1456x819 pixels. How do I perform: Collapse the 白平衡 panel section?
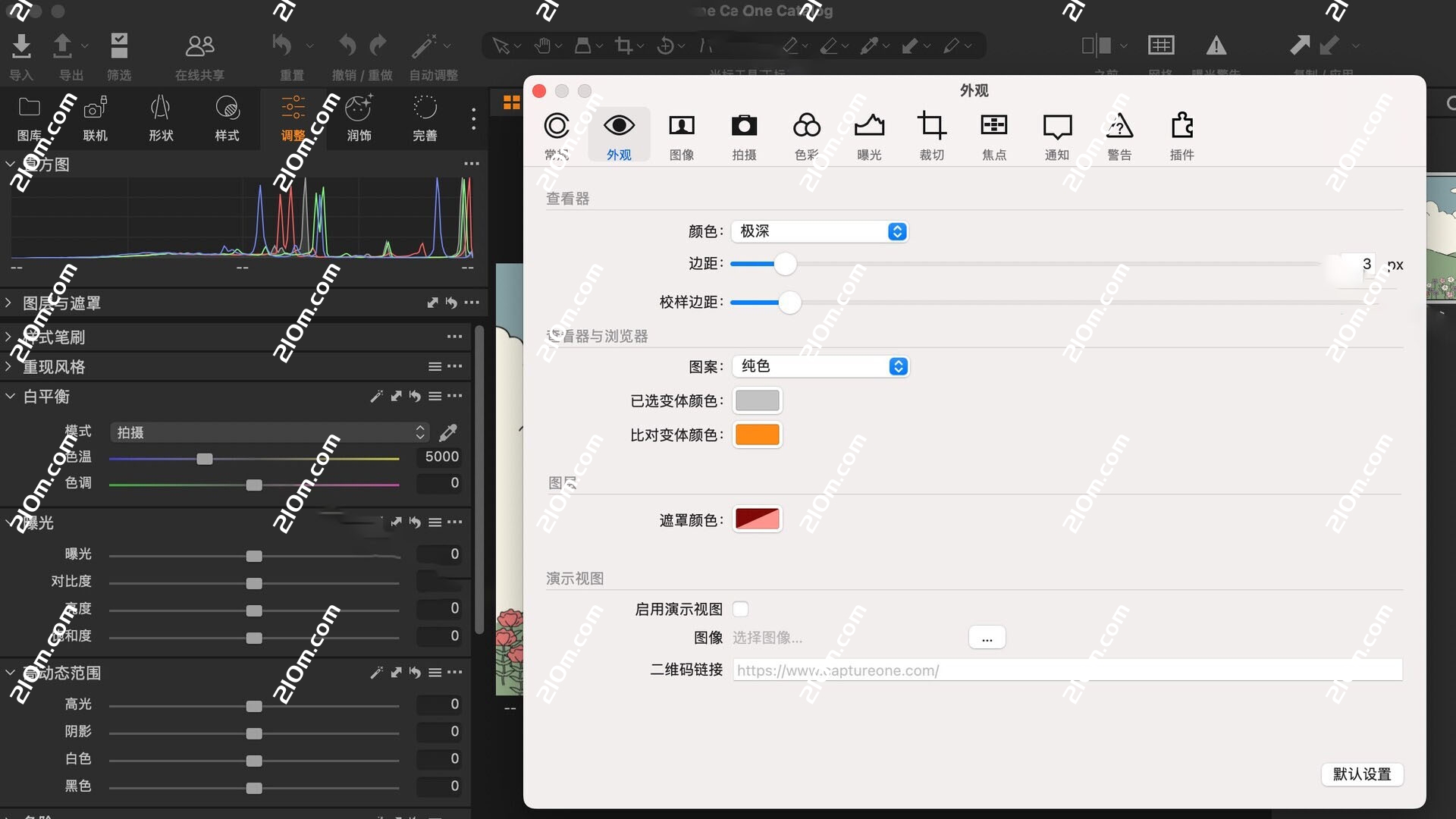point(11,396)
